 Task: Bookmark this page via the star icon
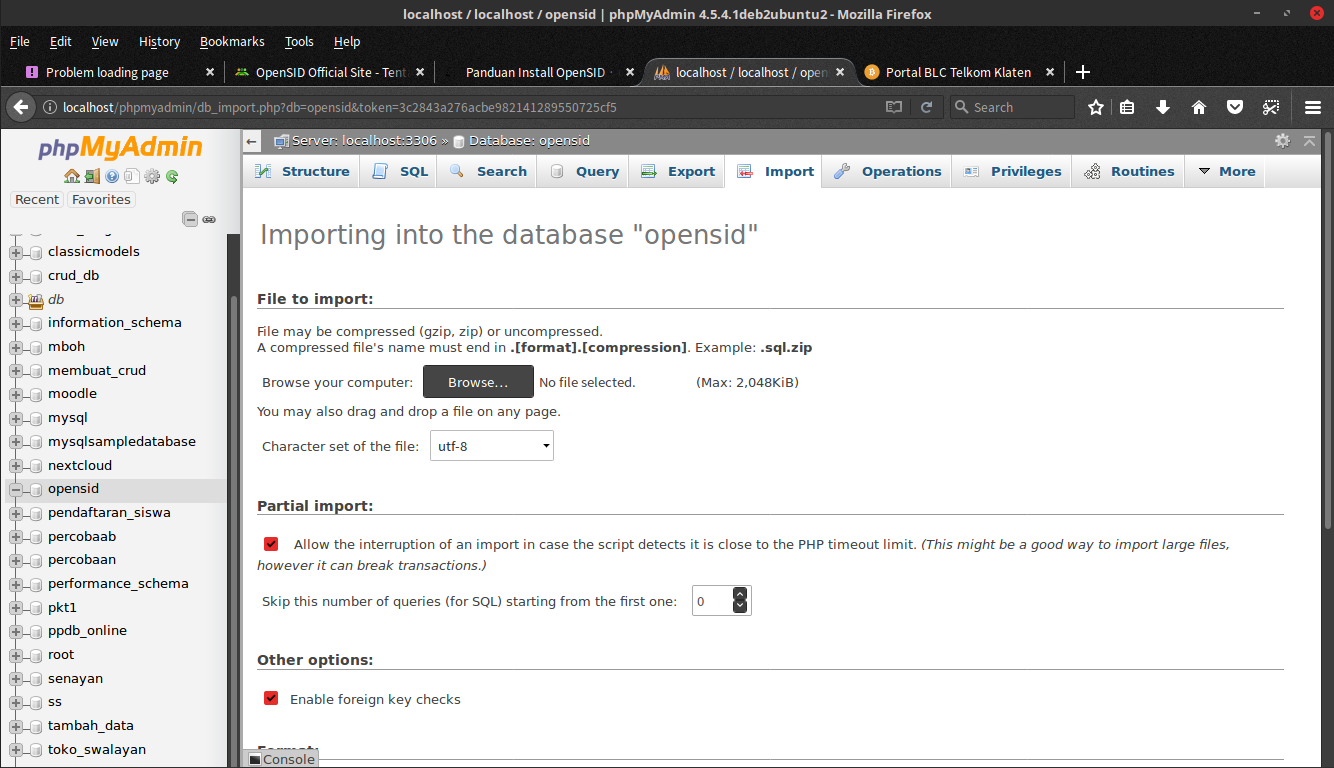(x=1096, y=106)
